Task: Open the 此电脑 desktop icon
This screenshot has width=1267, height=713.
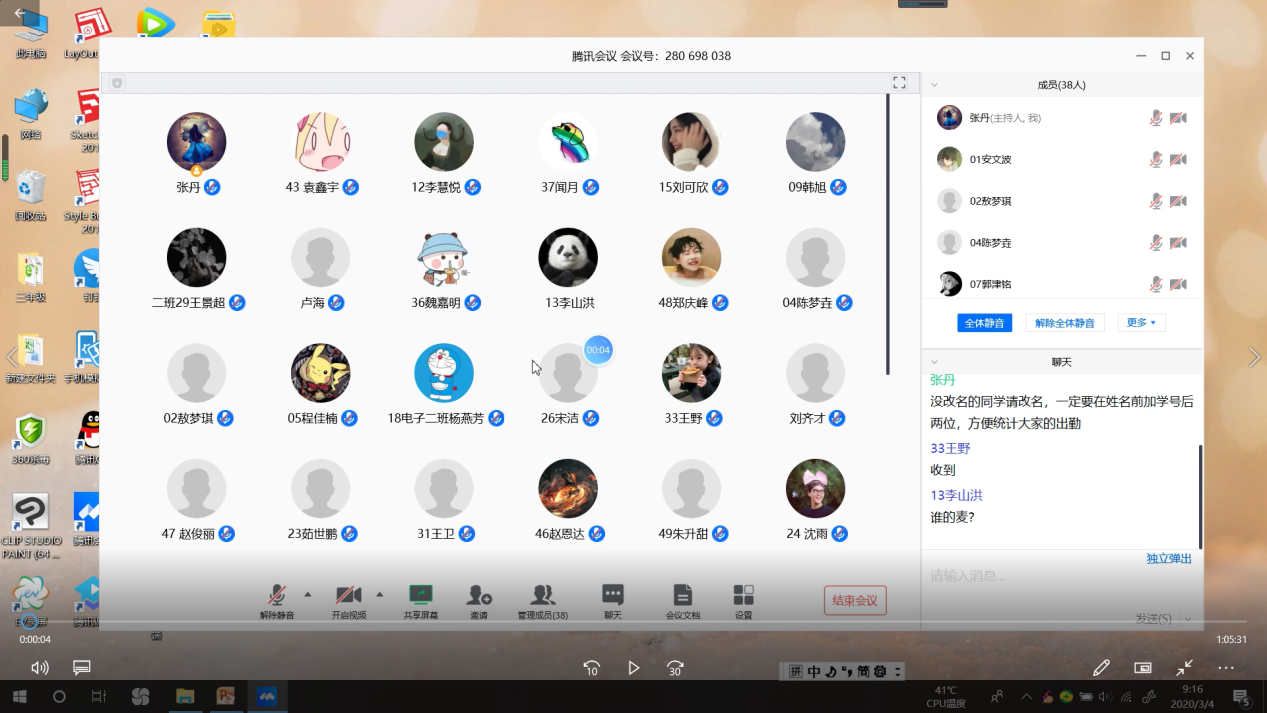Action: [x=31, y=33]
